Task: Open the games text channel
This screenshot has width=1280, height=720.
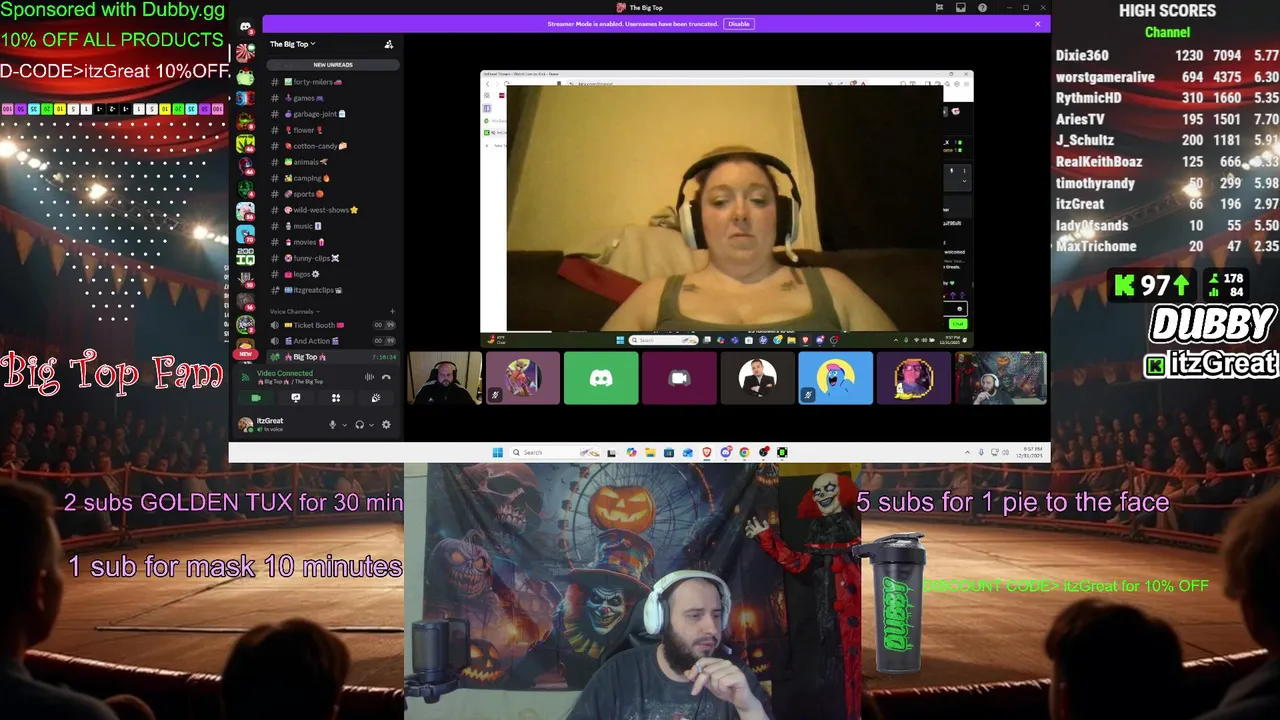Action: 333,98
